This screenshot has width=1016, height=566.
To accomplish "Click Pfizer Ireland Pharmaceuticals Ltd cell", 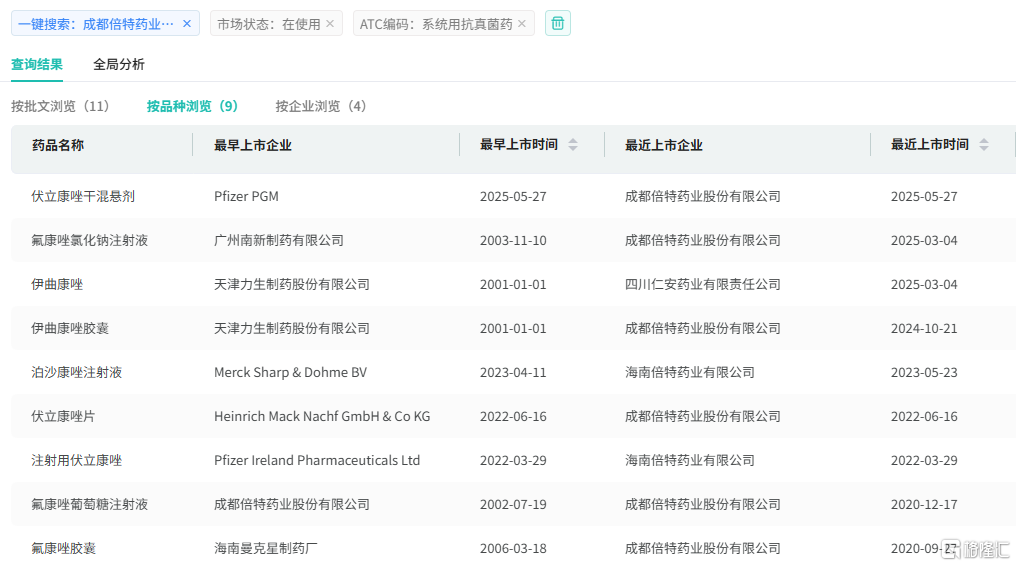I will click(317, 460).
